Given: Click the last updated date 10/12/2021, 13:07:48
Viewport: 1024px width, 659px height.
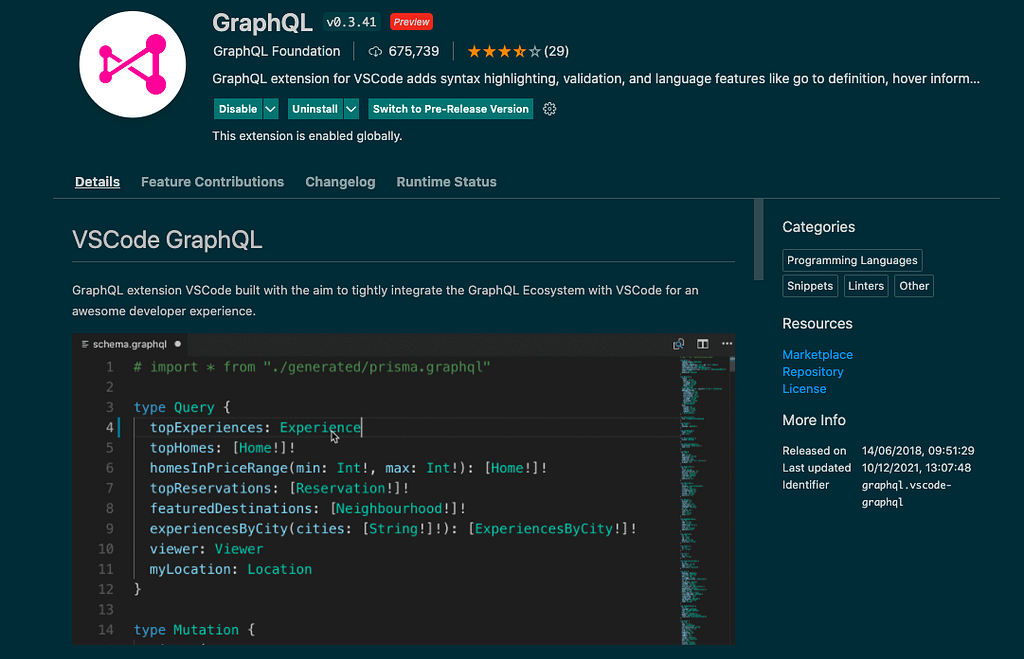Looking at the screenshot, I should pos(916,468).
